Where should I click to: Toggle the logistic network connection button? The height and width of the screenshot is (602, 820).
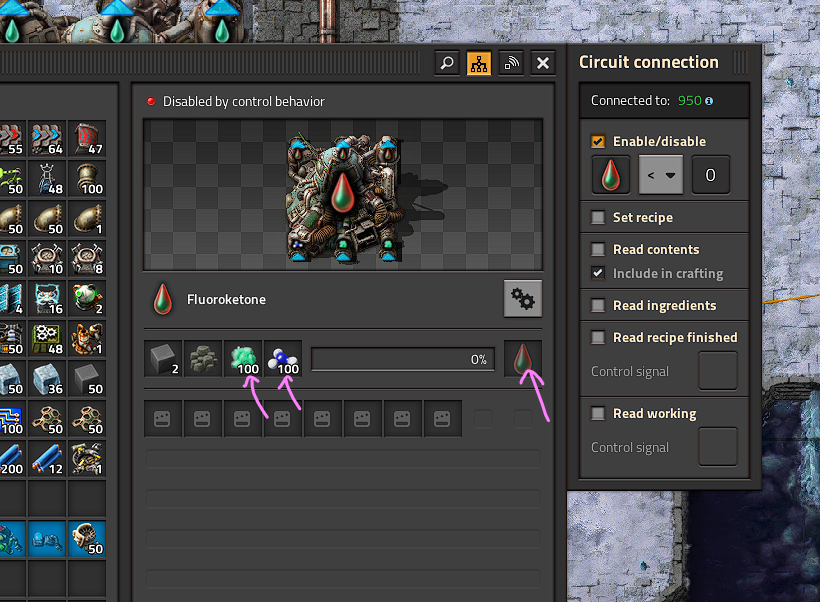(x=511, y=64)
